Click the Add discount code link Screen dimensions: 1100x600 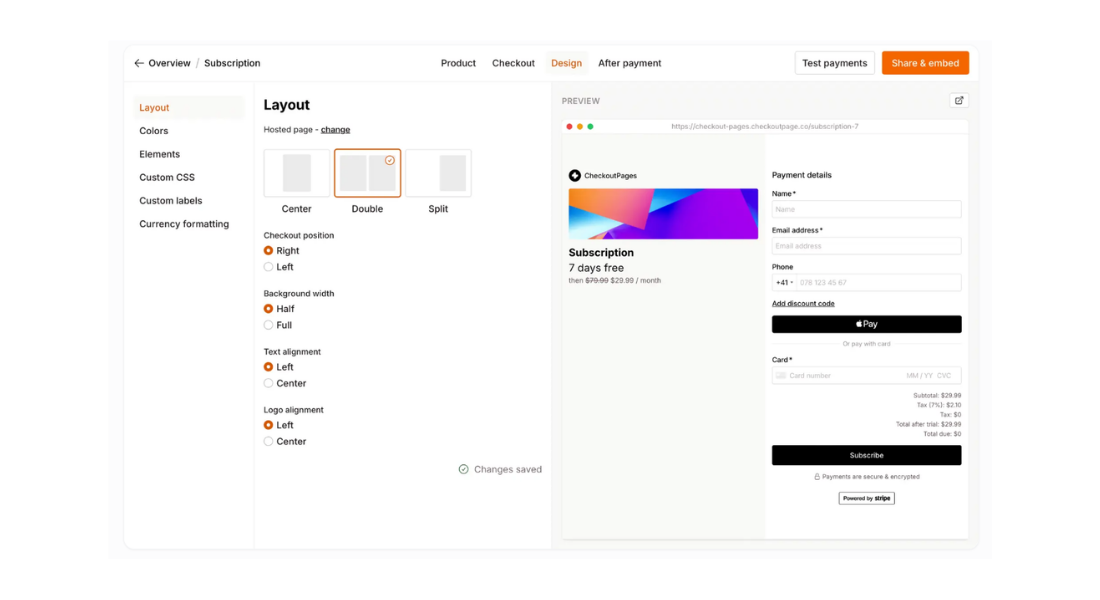tap(803, 303)
